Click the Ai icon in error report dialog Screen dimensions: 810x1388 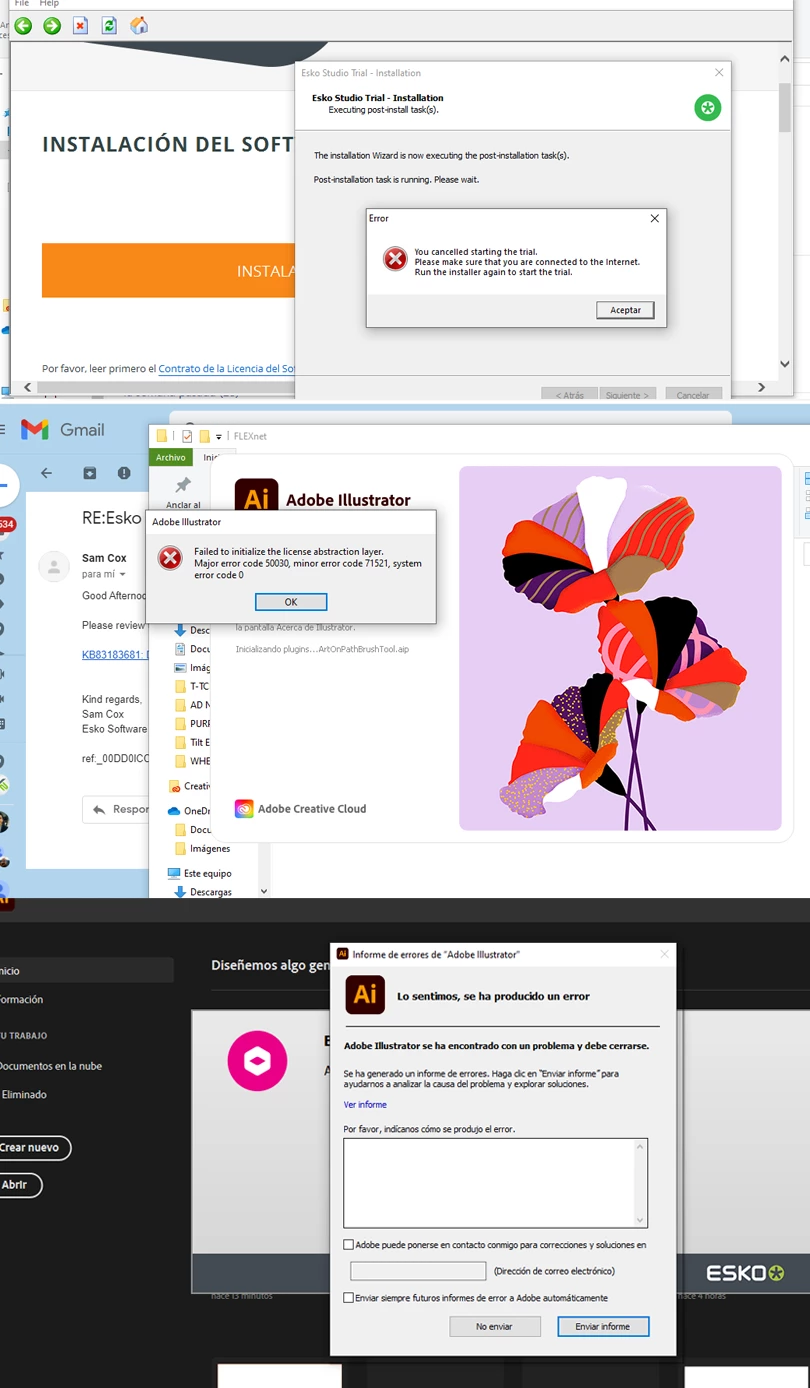click(365, 995)
